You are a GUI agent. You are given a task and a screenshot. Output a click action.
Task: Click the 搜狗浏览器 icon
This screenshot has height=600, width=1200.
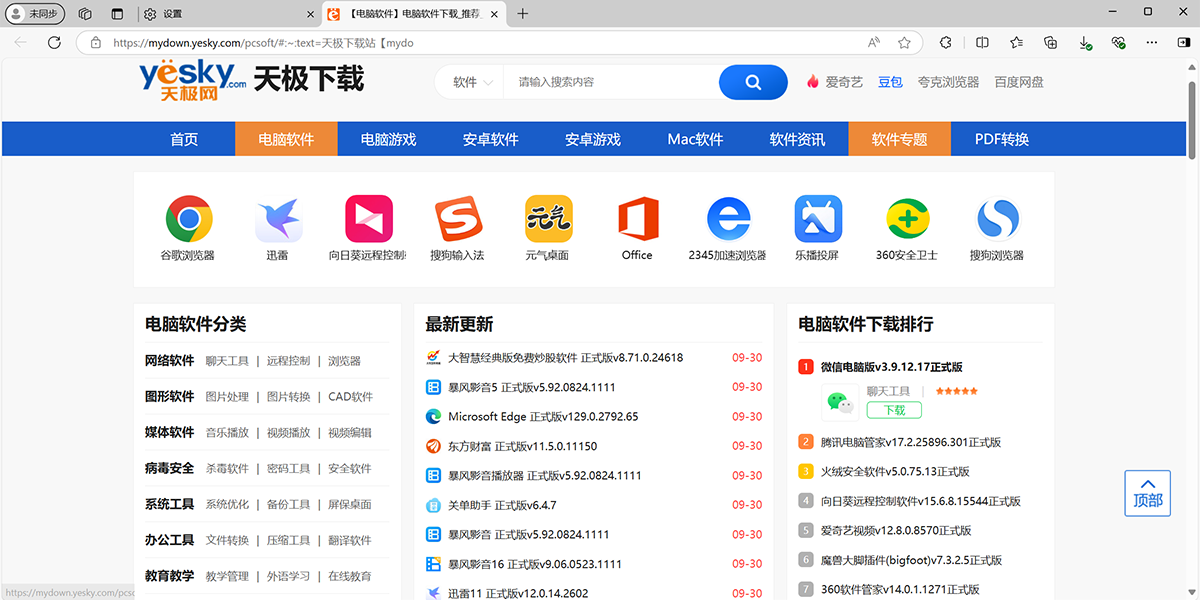996,218
